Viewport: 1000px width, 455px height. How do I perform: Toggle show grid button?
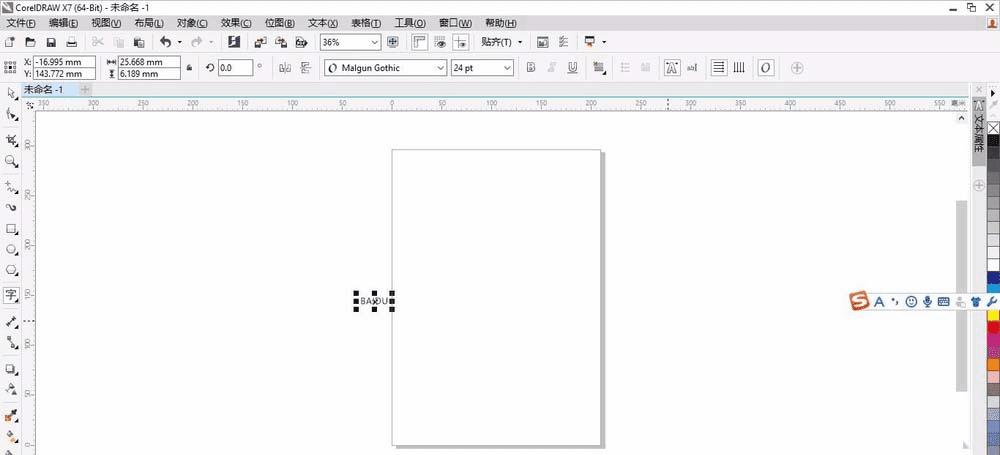tap(439, 42)
